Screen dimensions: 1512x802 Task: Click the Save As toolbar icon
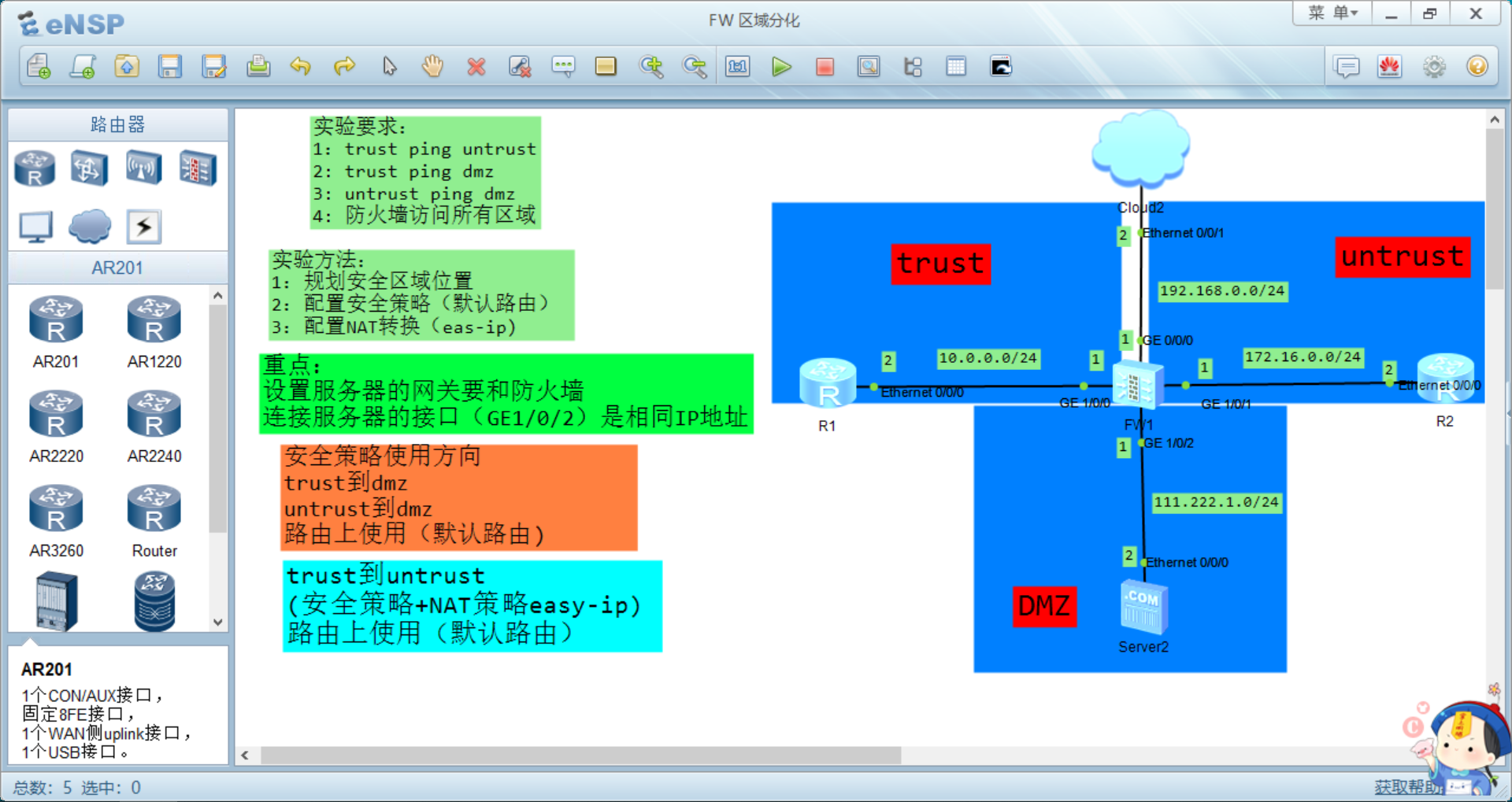point(214,67)
